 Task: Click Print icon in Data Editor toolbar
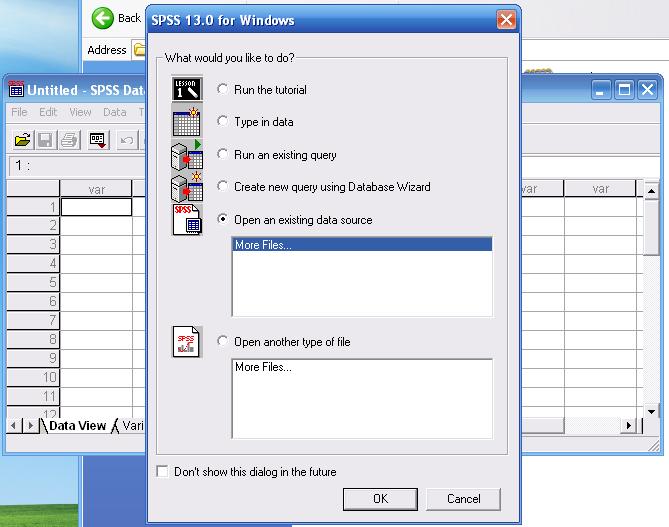(x=70, y=140)
